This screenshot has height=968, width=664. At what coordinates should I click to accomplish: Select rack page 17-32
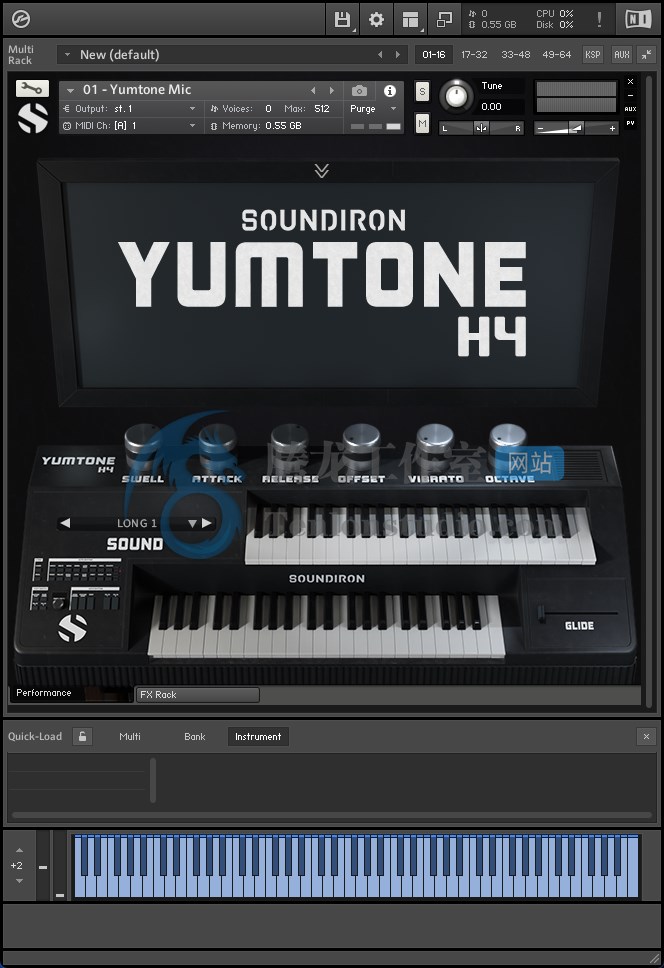click(x=474, y=54)
